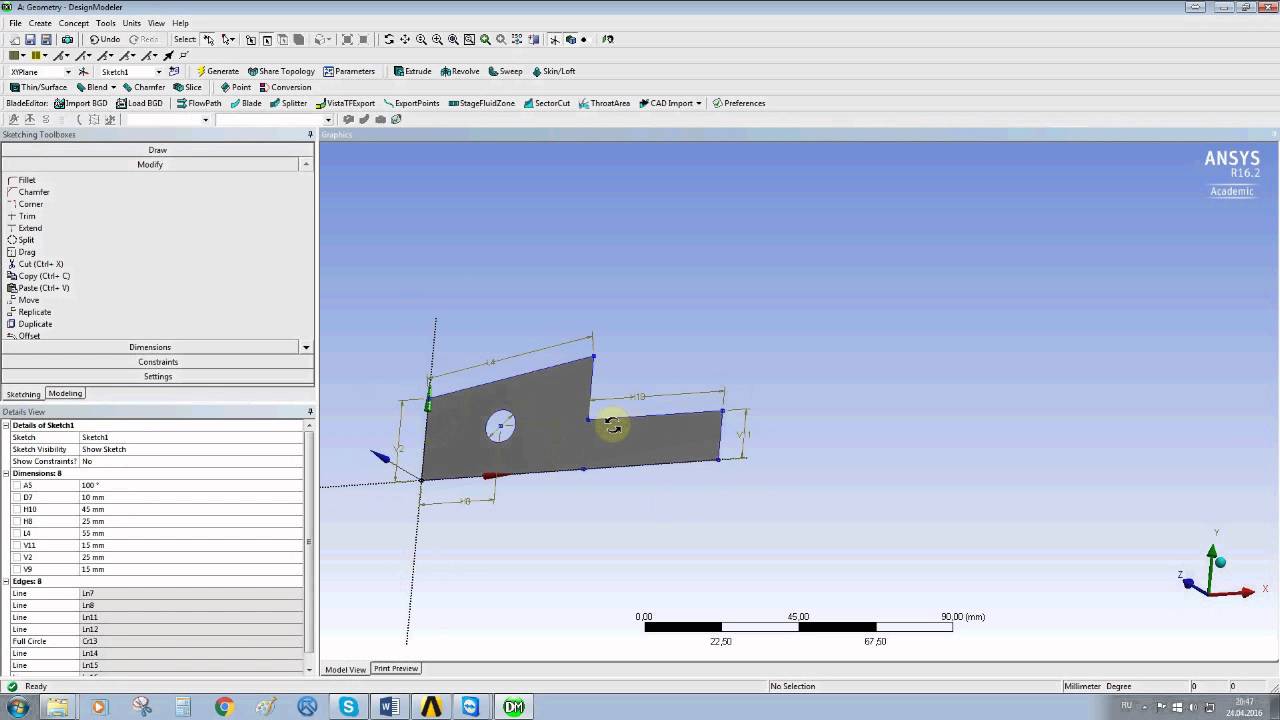Open Chrome from the taskbar

[x=224, y=707]
